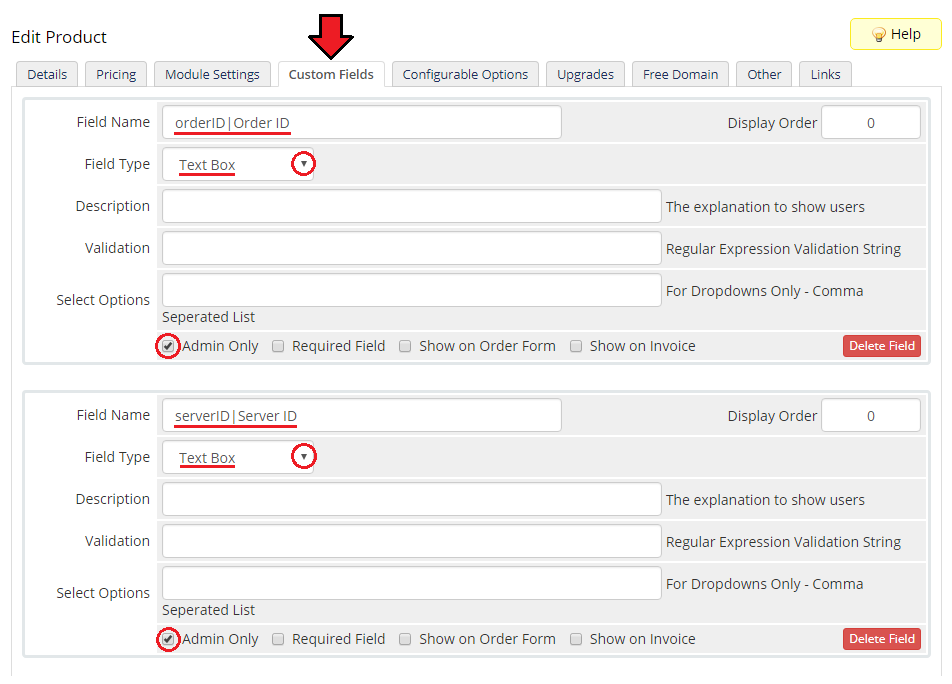Enable Show on Order Form for Server ID
The image size is (952, 684).
coord(405,639)
